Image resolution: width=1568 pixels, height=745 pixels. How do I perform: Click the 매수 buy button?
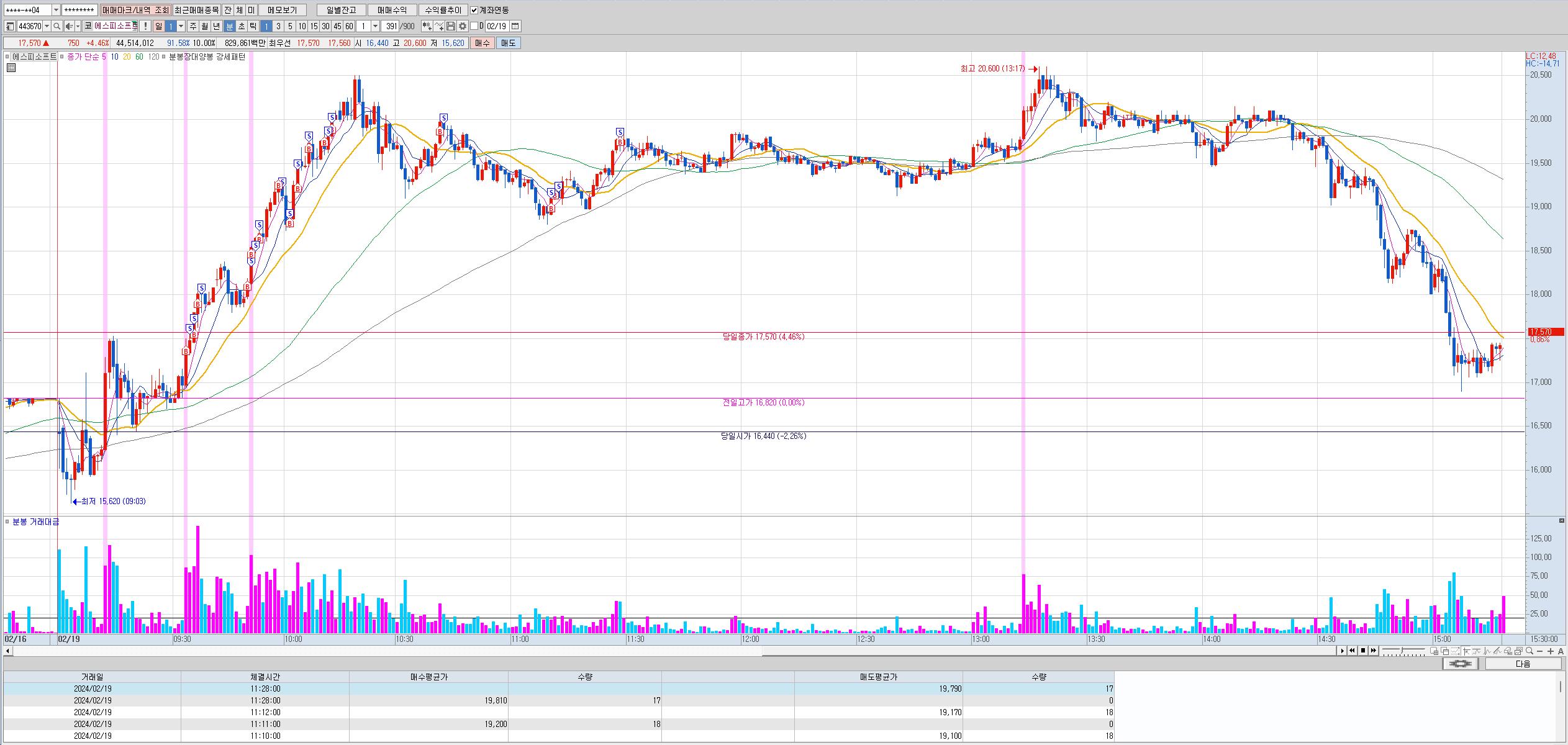(x=483, y=43)
